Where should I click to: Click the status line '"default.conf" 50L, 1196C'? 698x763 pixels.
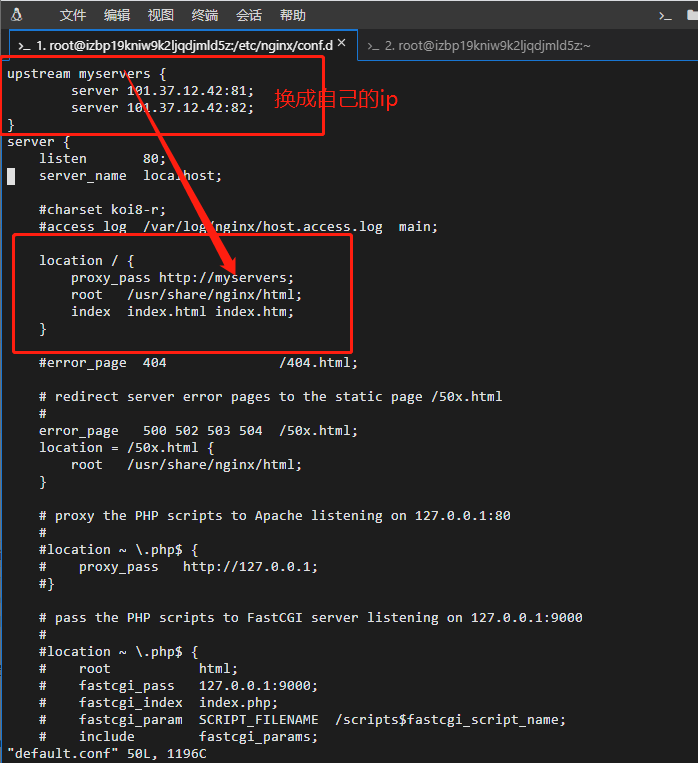coord(107,754)
